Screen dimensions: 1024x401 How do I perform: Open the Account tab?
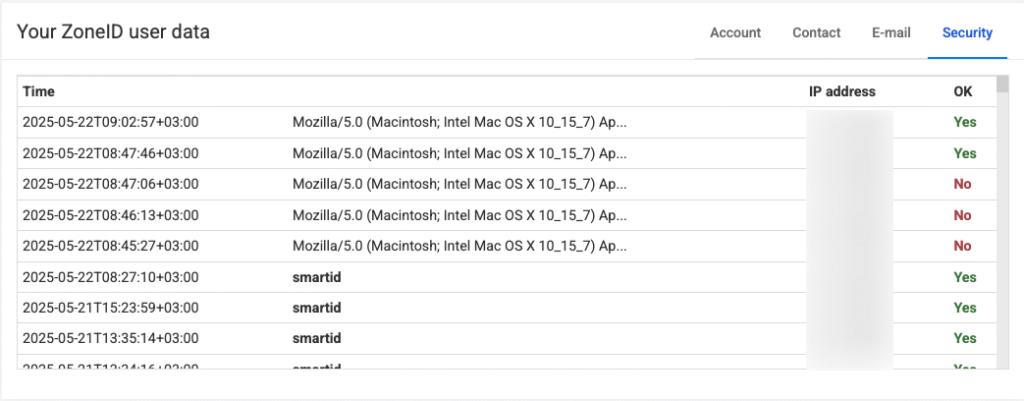click(735, 32)
